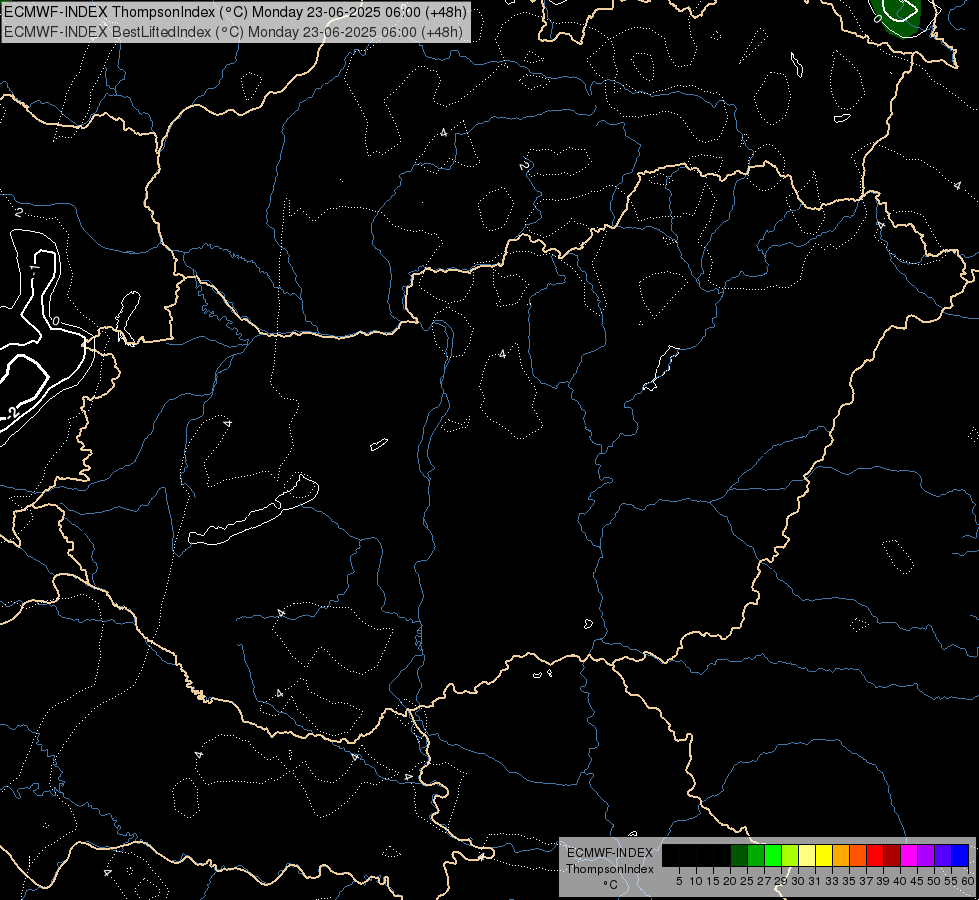Select the medium green legend swatch
The image size is (979, 900).
756,855
